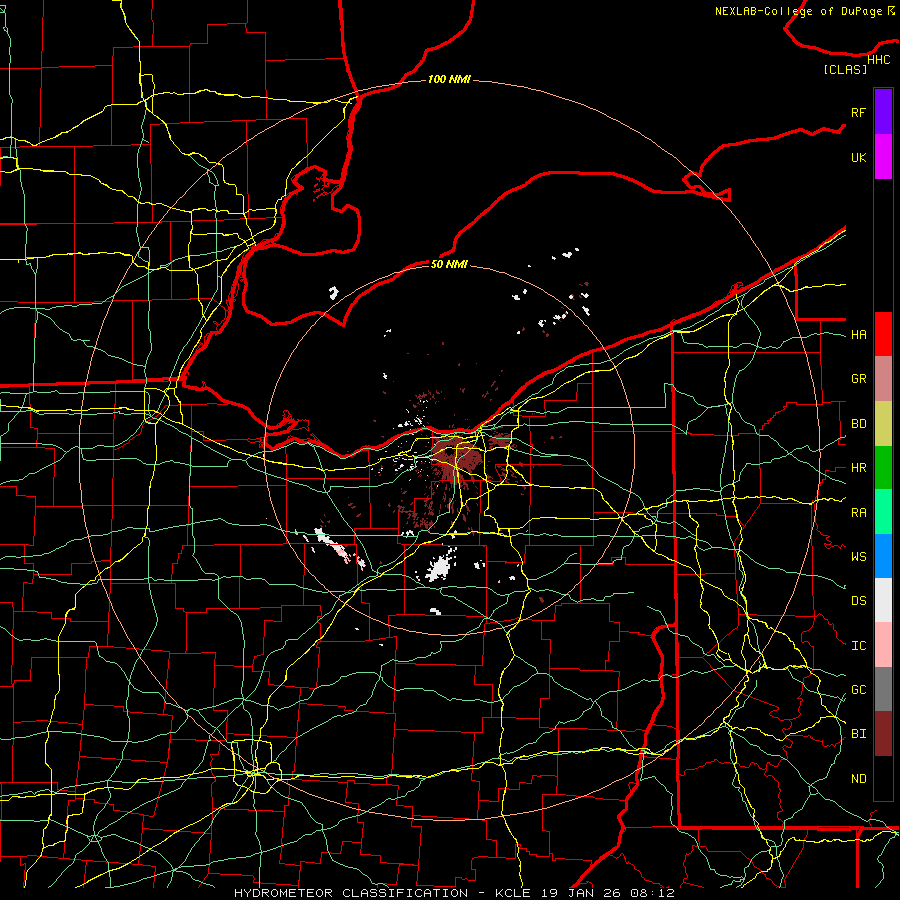The height and width of the screenshot is (900, 900).
Task: Click the DS legend label
Action: coord(859,601)
